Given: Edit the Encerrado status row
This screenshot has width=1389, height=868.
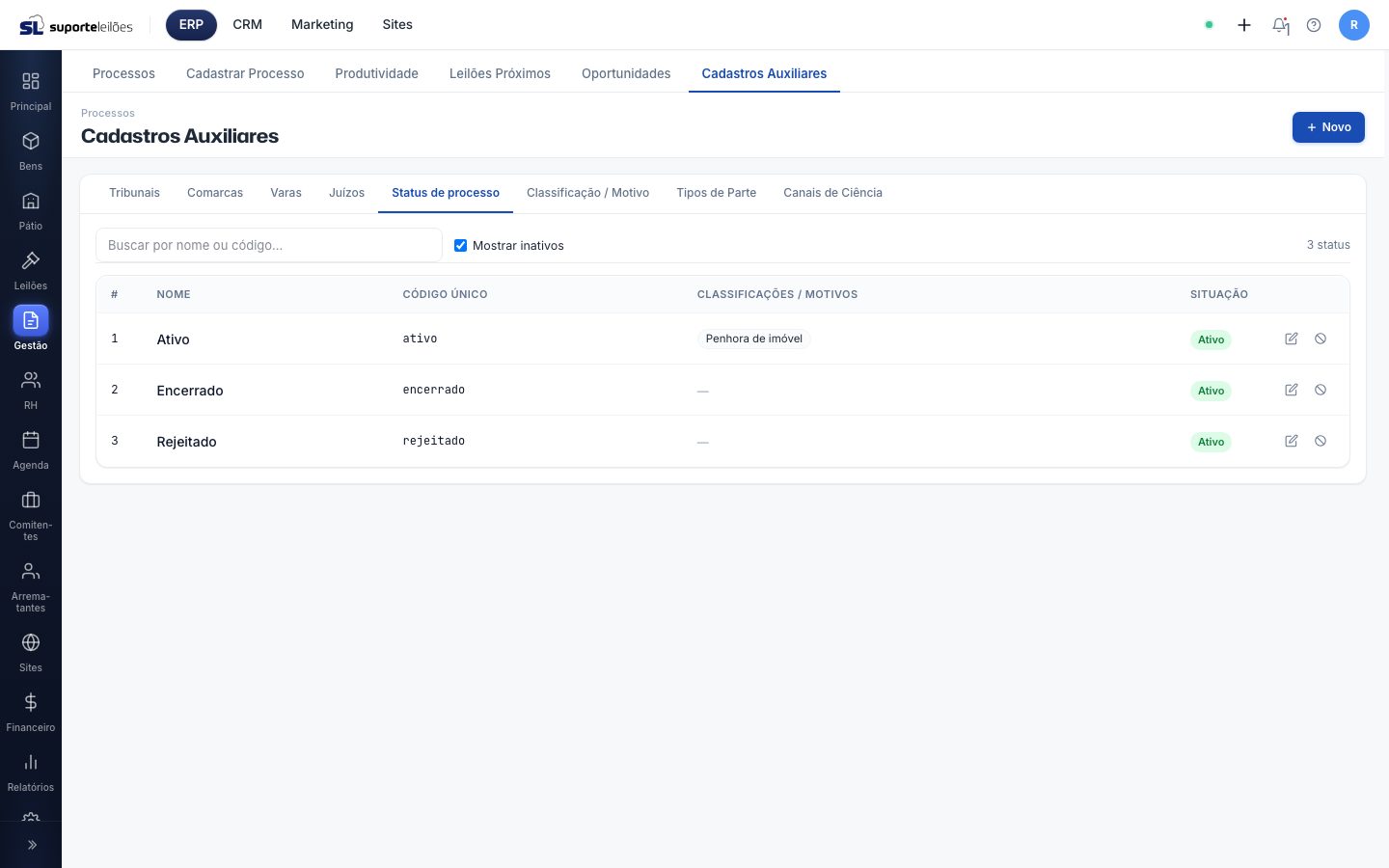Looking at the screenshot, I should tap(1292, 390).
